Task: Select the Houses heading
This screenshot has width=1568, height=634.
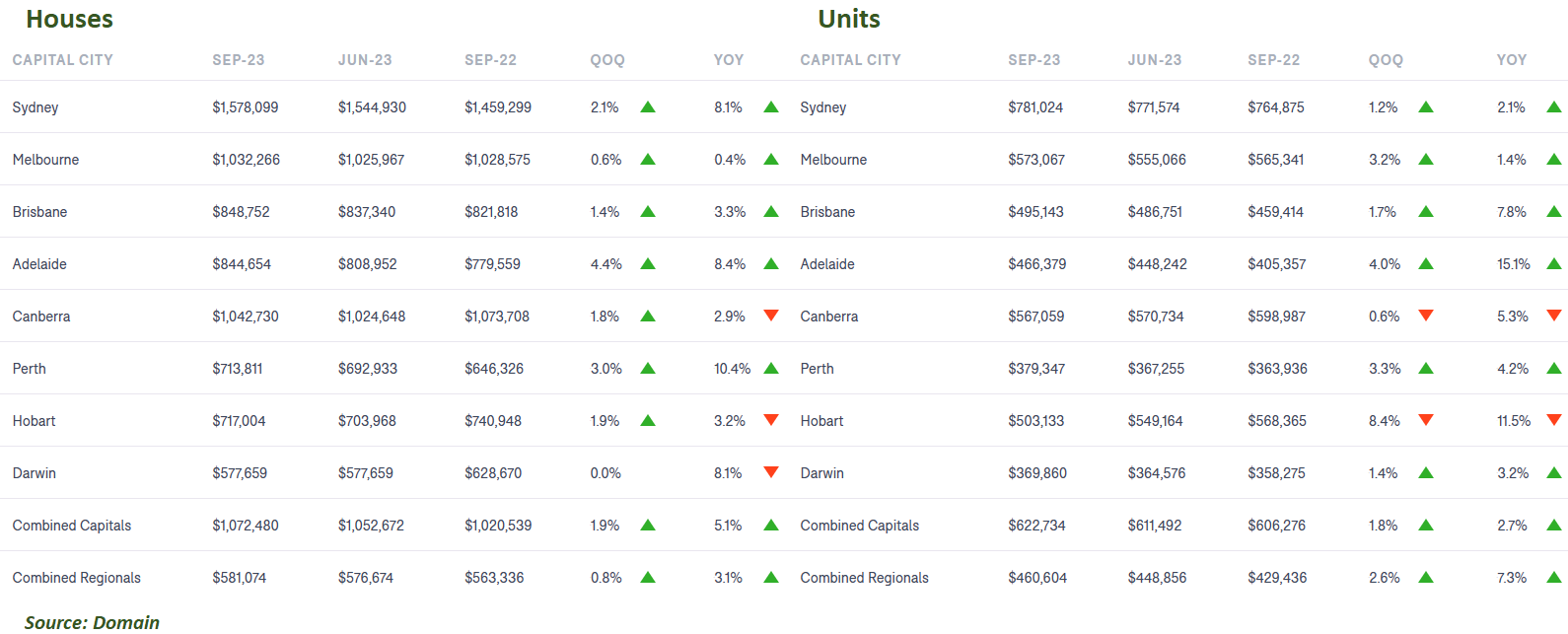Action: click(x=69, y=19)
